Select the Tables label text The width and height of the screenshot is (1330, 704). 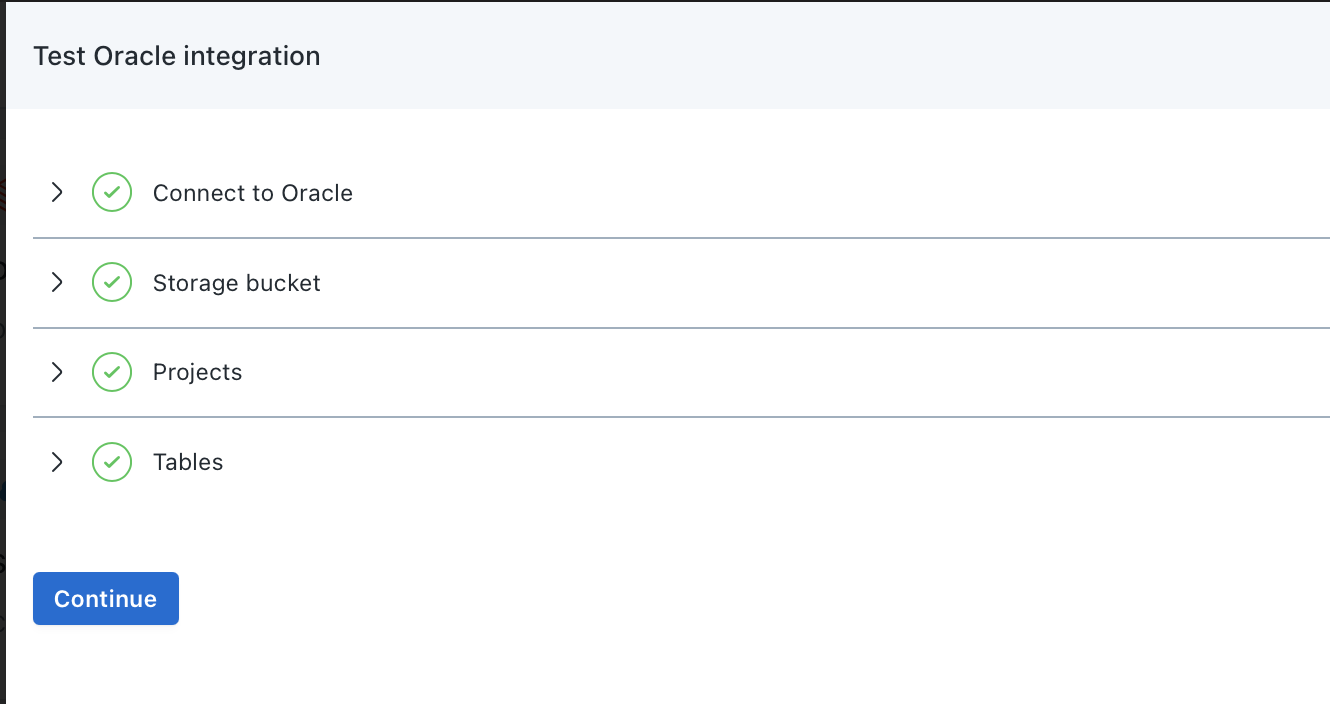[188, 462]
